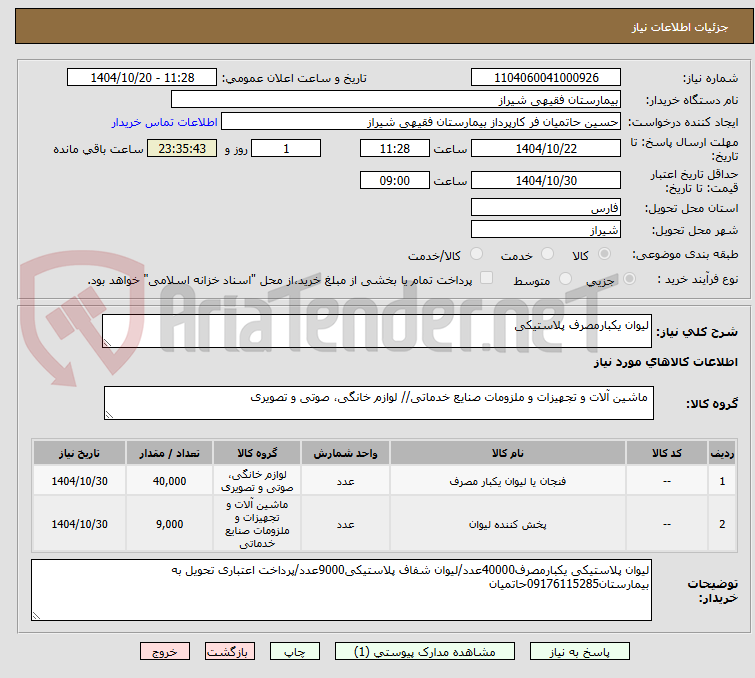Click the response deadline date 1404/10/22
755x678 pixels.
(546, 148)
